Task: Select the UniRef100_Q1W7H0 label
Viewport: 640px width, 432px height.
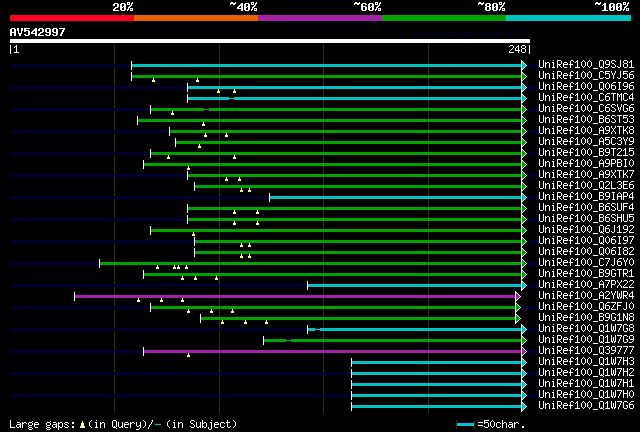Action: point(586,395)
